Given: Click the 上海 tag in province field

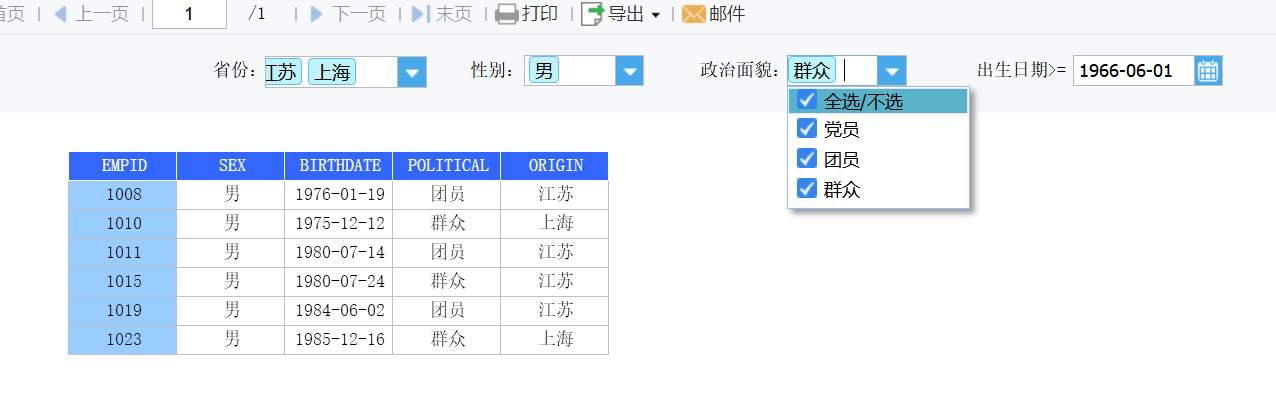Looking at the screenshot, I should (332, 72).
